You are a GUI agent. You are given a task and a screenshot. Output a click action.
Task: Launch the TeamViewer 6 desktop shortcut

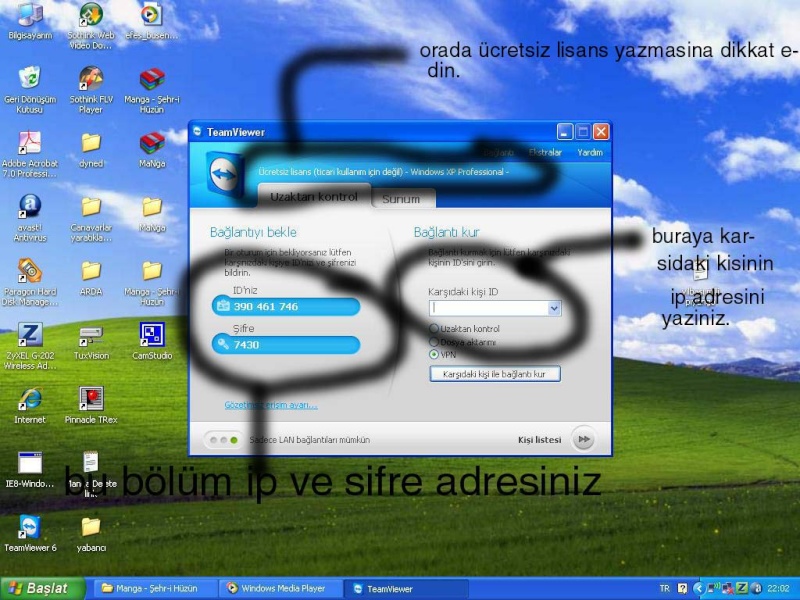30,534
